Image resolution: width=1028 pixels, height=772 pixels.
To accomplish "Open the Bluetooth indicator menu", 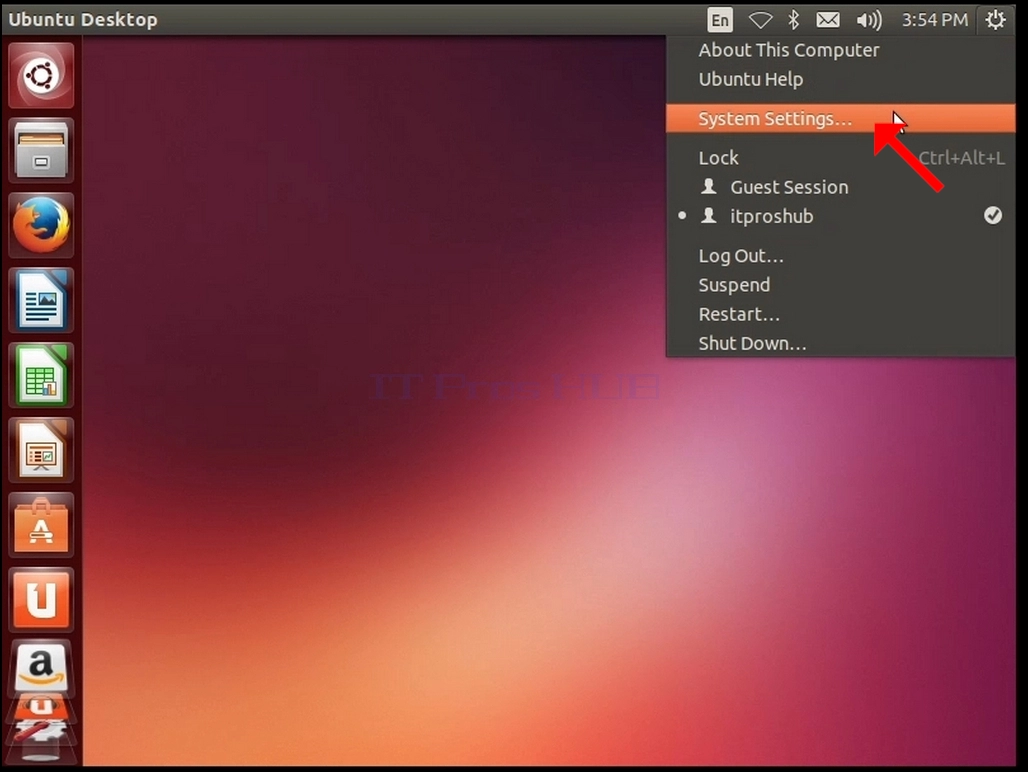I will [793, 20].
